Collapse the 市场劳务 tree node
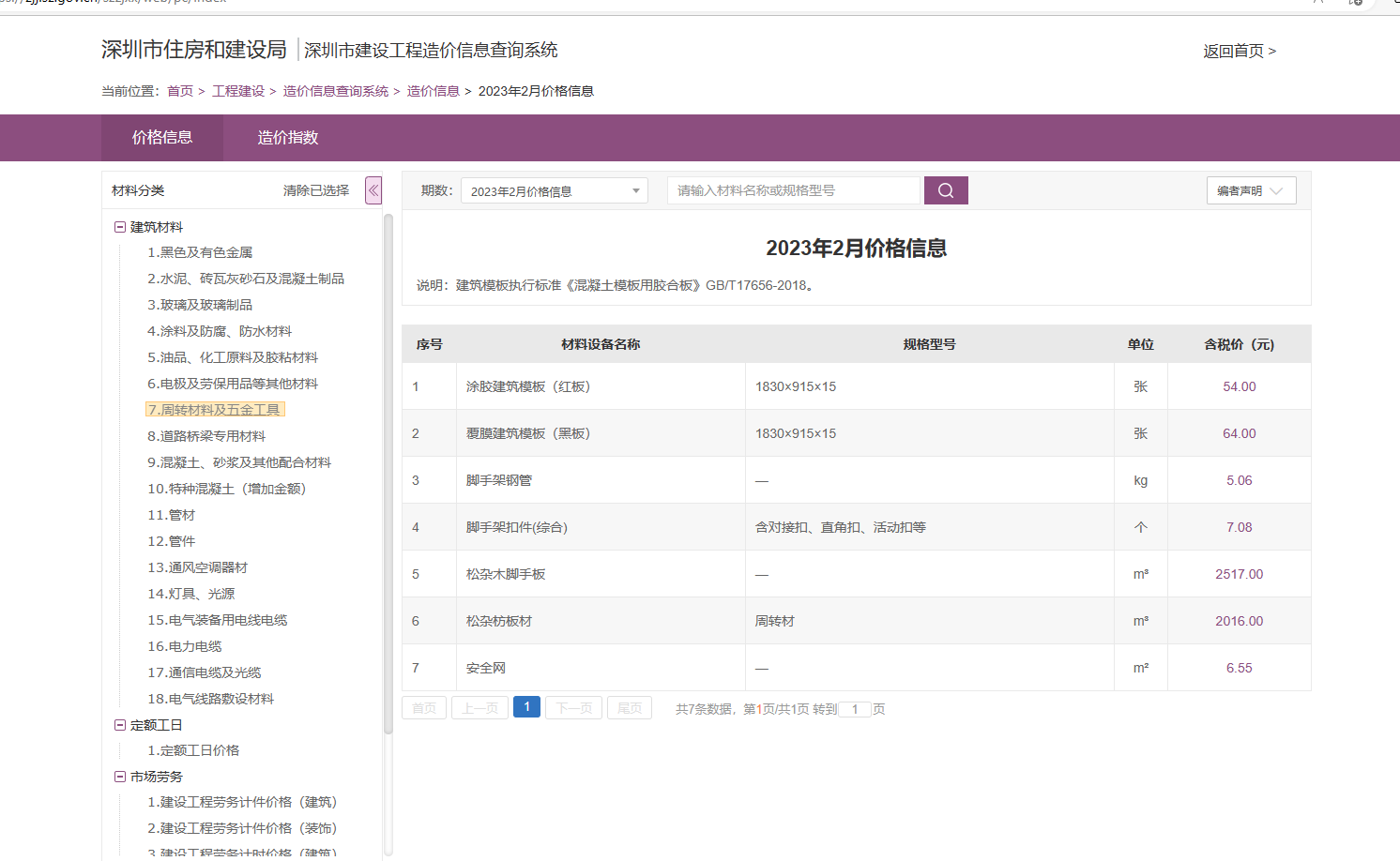 click(120, 777)
